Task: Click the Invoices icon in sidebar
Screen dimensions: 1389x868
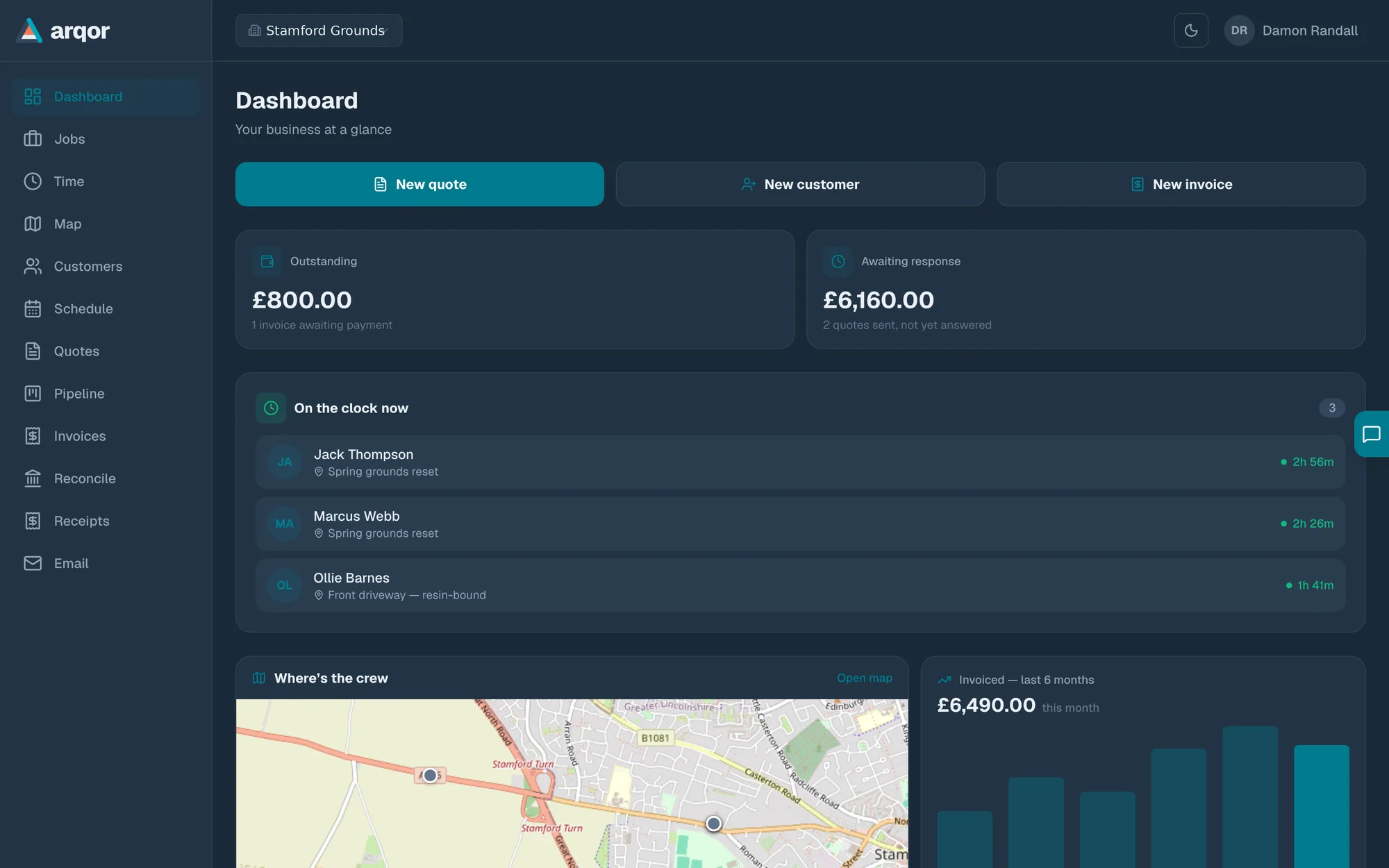Action: pyautogui.click(x=33, y=436)
